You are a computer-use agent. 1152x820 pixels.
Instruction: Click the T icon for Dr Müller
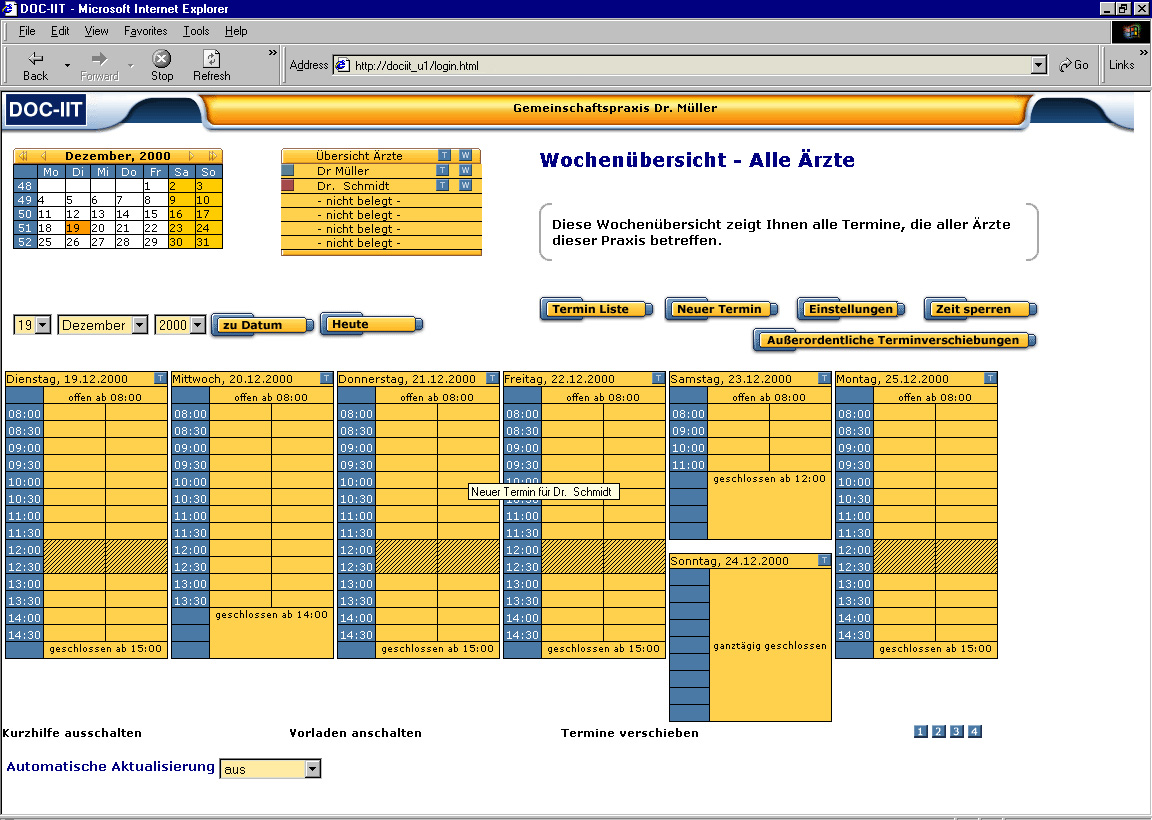coord(442,170)
